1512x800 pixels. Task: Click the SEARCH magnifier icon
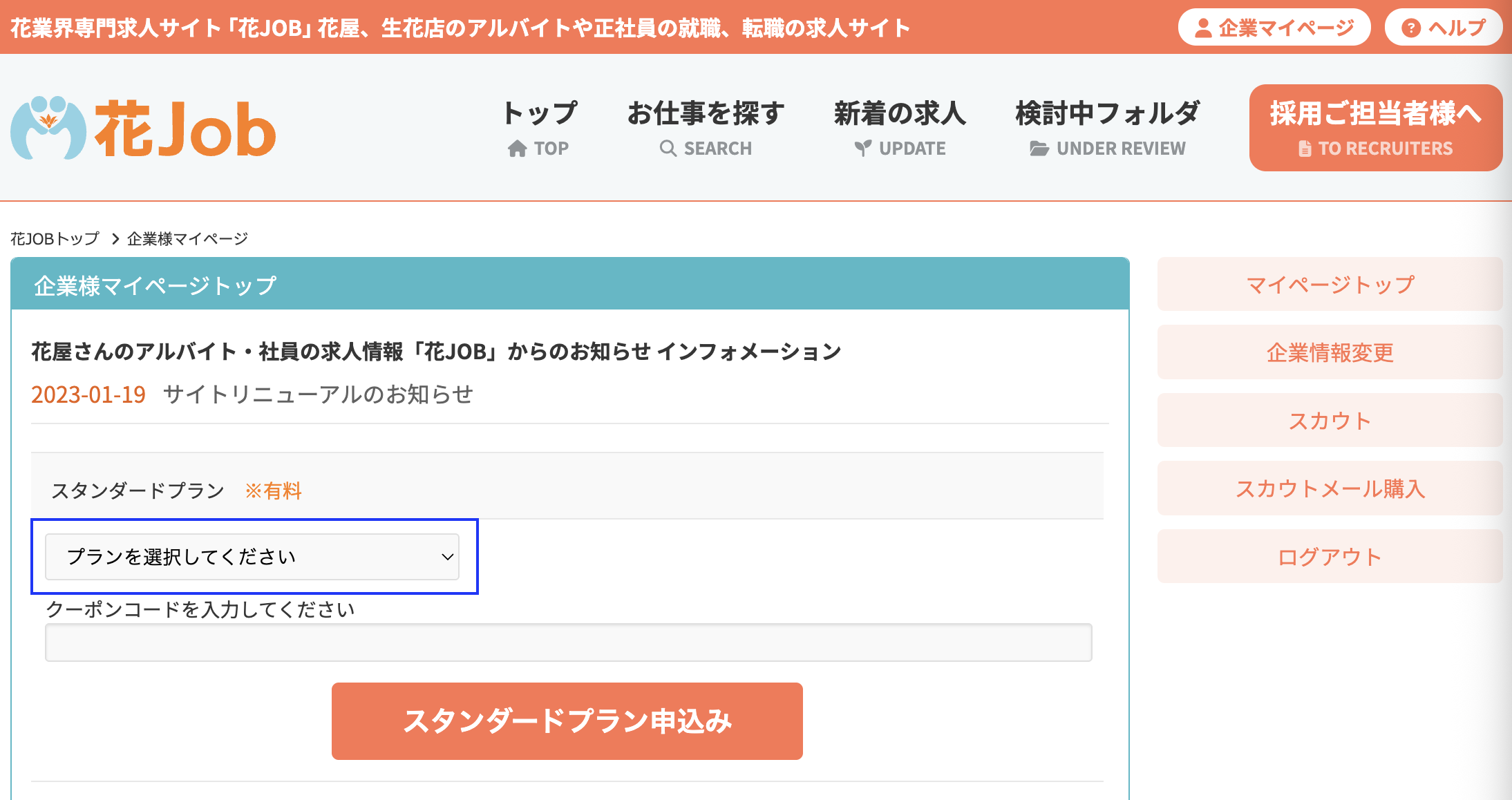pos(668,149)
